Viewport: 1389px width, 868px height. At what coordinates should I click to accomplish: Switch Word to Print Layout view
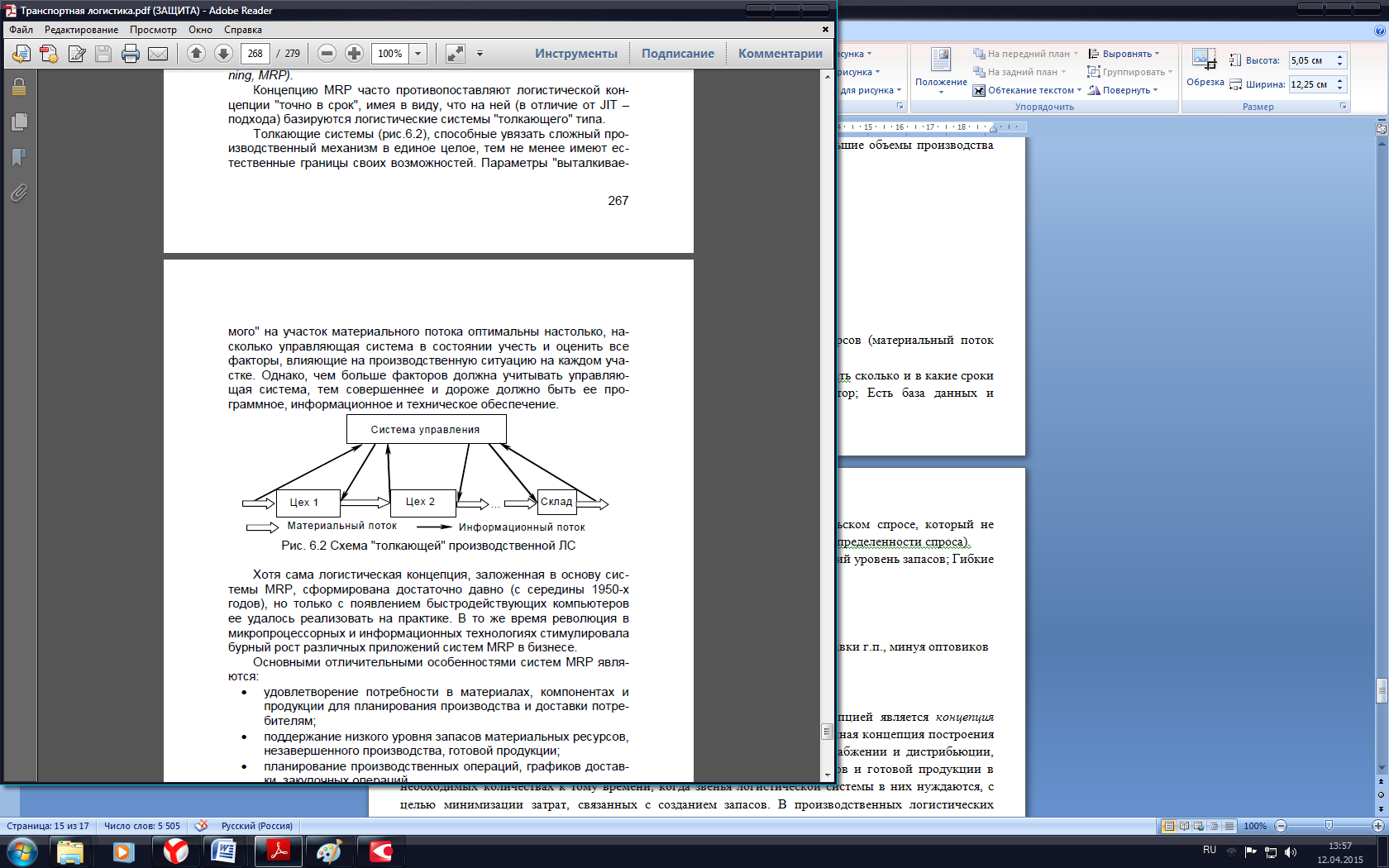1169,826
